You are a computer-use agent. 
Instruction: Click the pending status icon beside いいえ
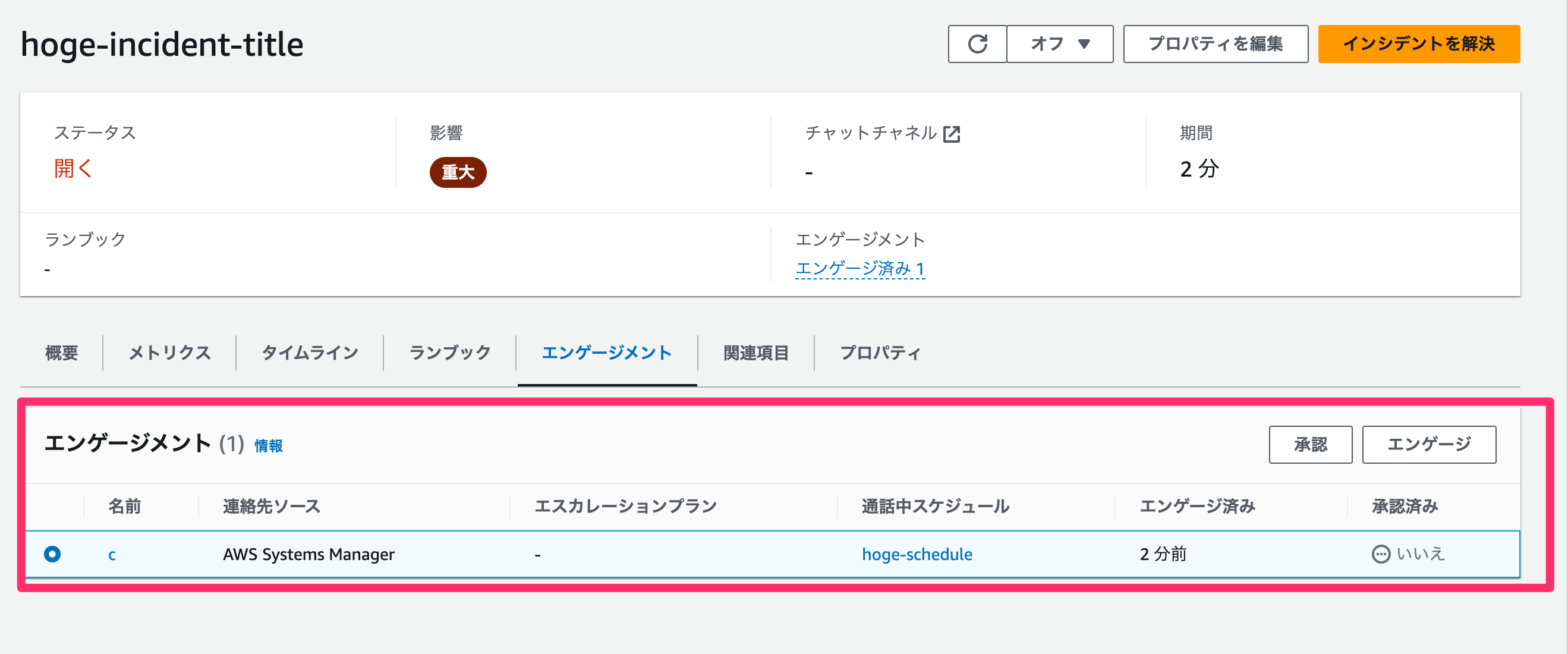click(1381, 554)
